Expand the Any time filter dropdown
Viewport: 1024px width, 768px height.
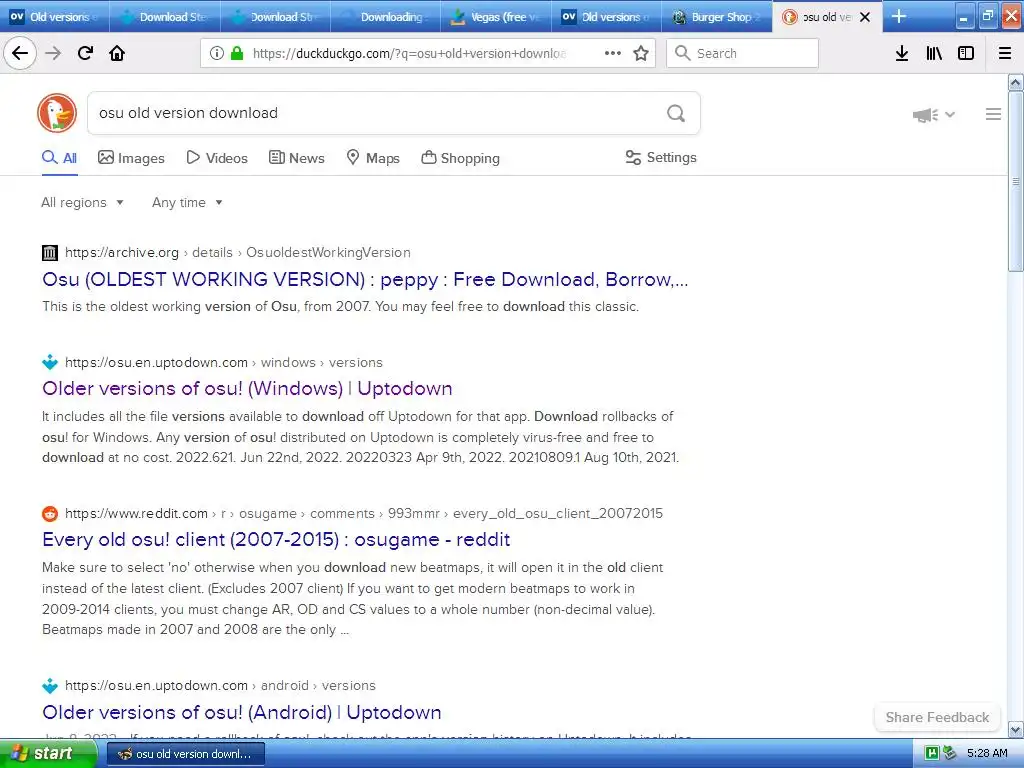(x=187, y=202)
